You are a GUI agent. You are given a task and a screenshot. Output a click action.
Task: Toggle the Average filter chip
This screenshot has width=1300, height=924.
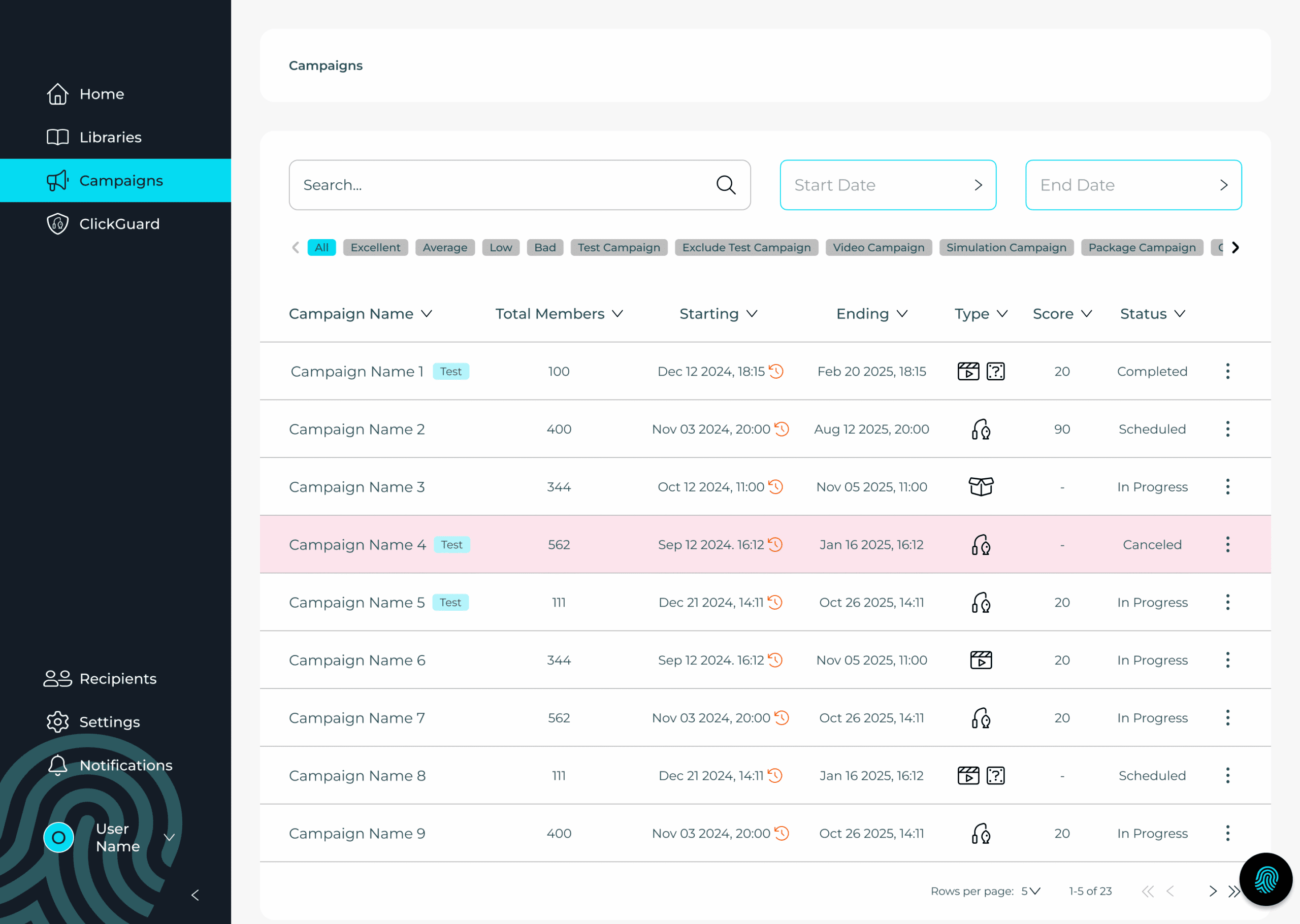[445, 248]
